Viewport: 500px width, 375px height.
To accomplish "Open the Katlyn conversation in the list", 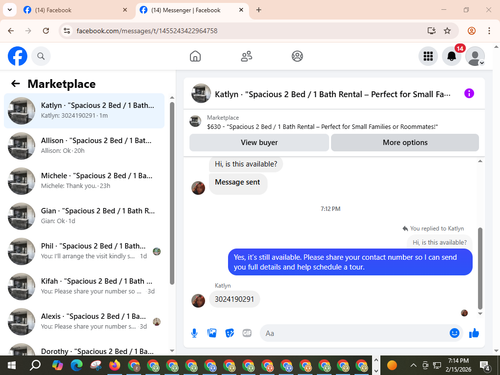I will (84, 111).
